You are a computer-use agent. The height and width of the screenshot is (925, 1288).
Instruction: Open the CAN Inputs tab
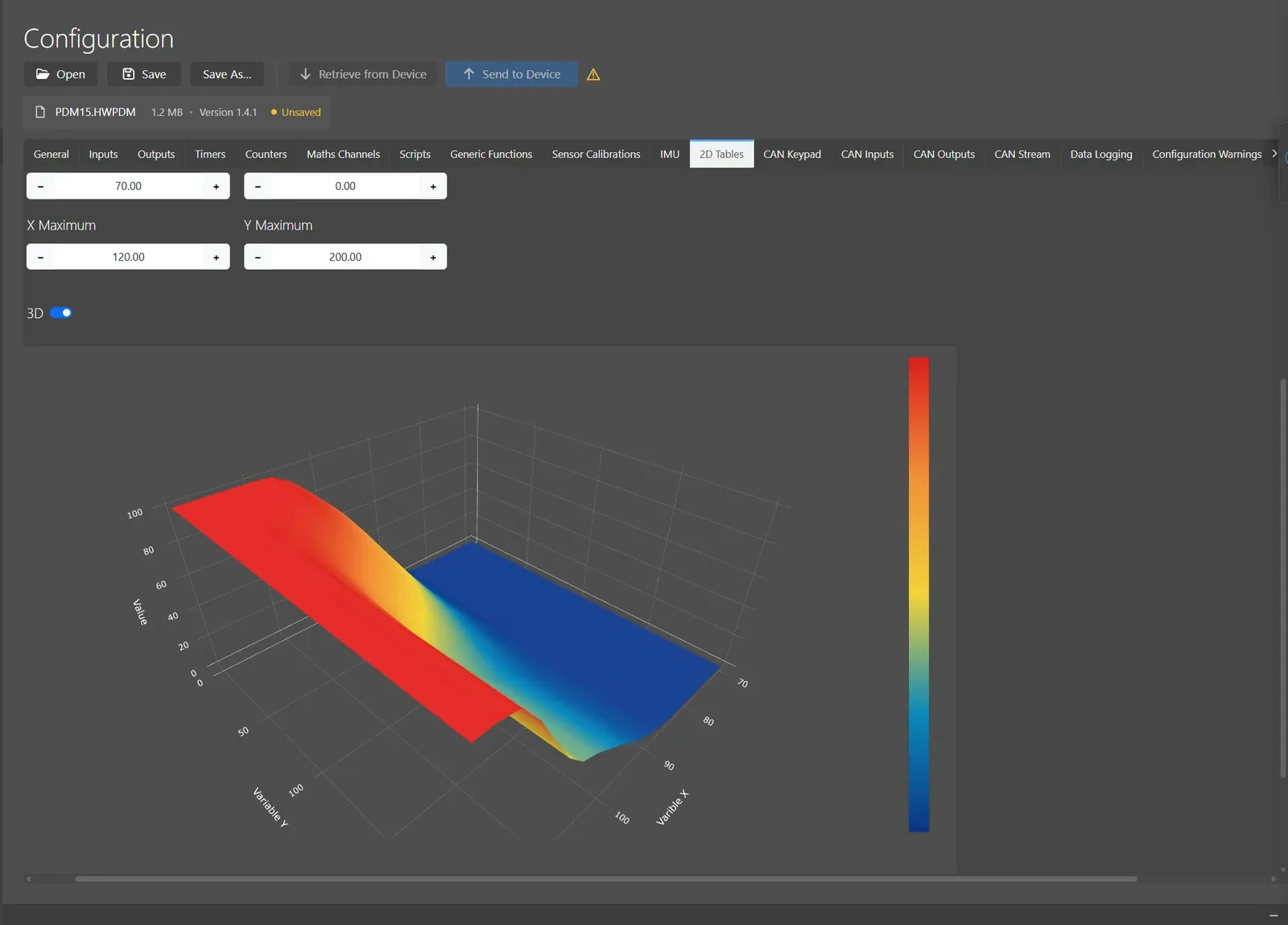(867, 154)
